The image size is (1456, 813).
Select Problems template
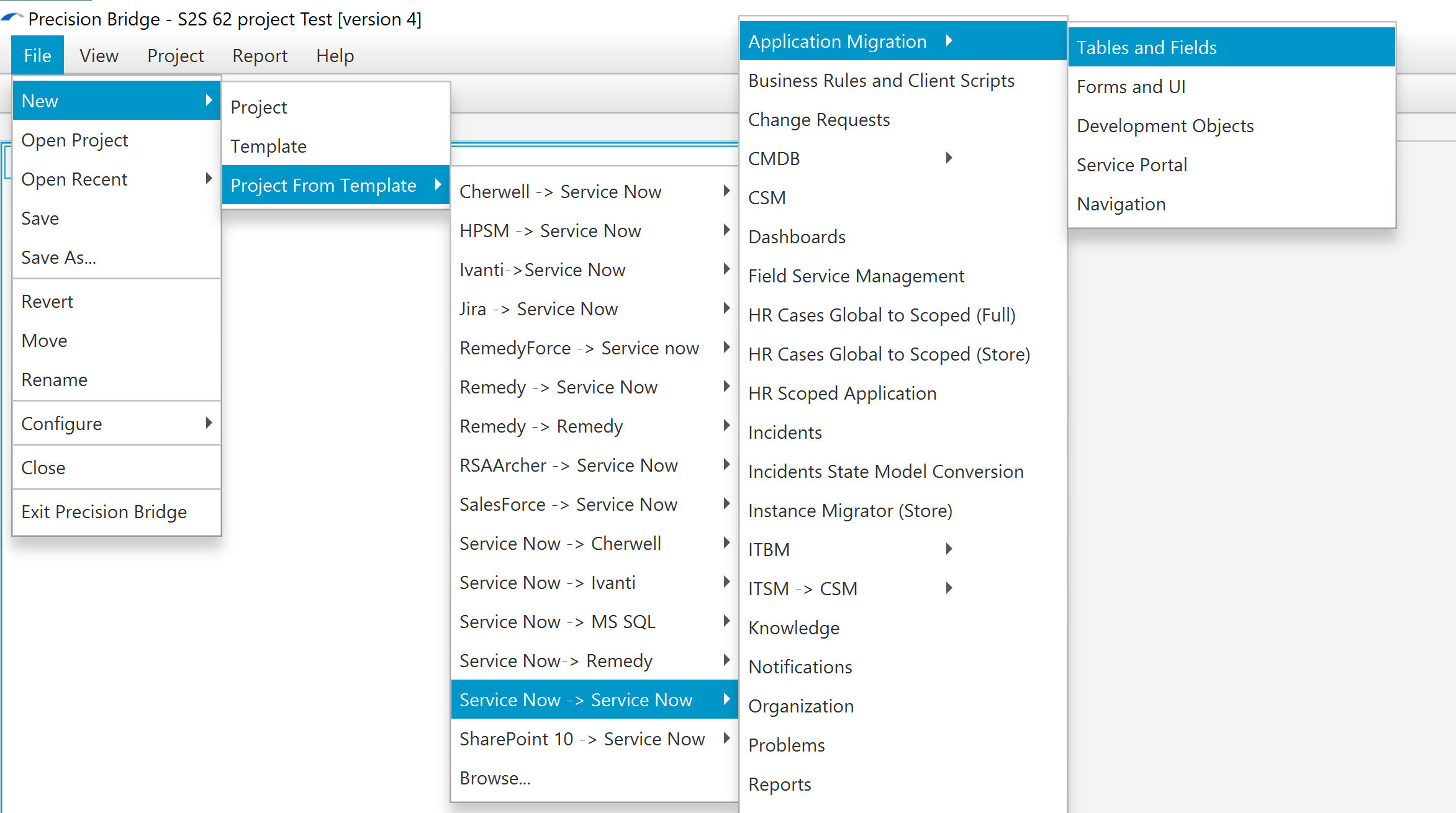903,745
